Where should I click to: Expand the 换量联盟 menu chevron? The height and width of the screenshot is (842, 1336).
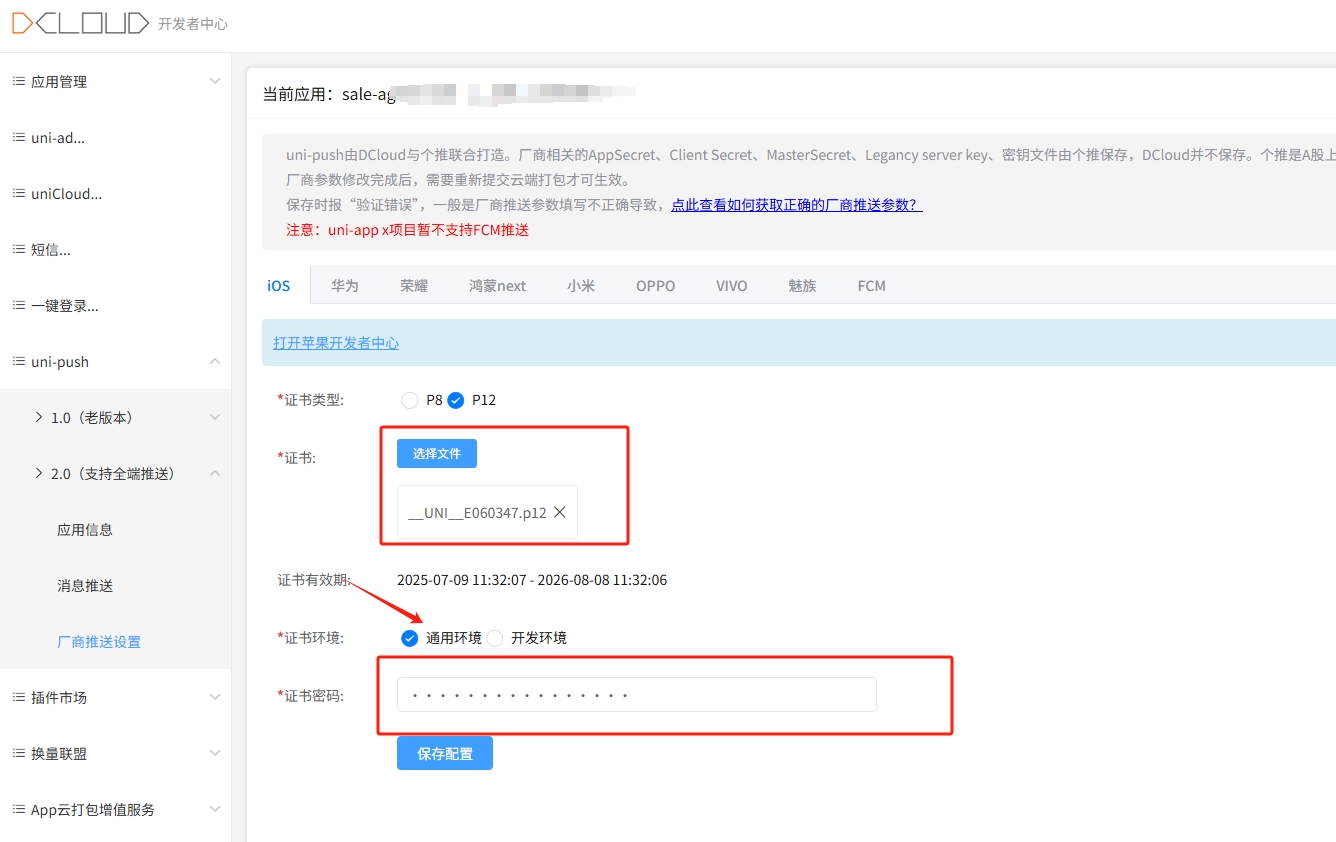pyautogui.click(x=215, y=753)
